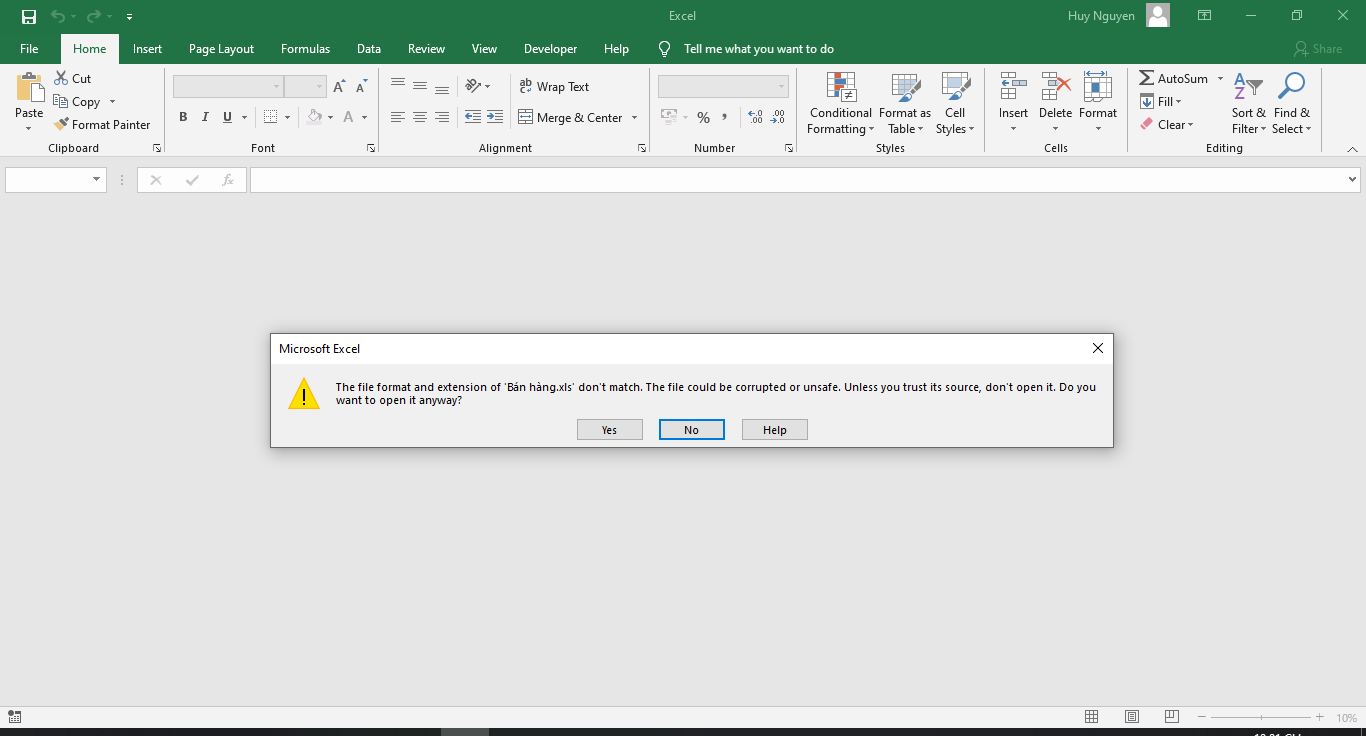The width and height of the screenshot is (1366, 736).
Task: Click the Sort & Filter icon
Action: [x=1248, y=88]
